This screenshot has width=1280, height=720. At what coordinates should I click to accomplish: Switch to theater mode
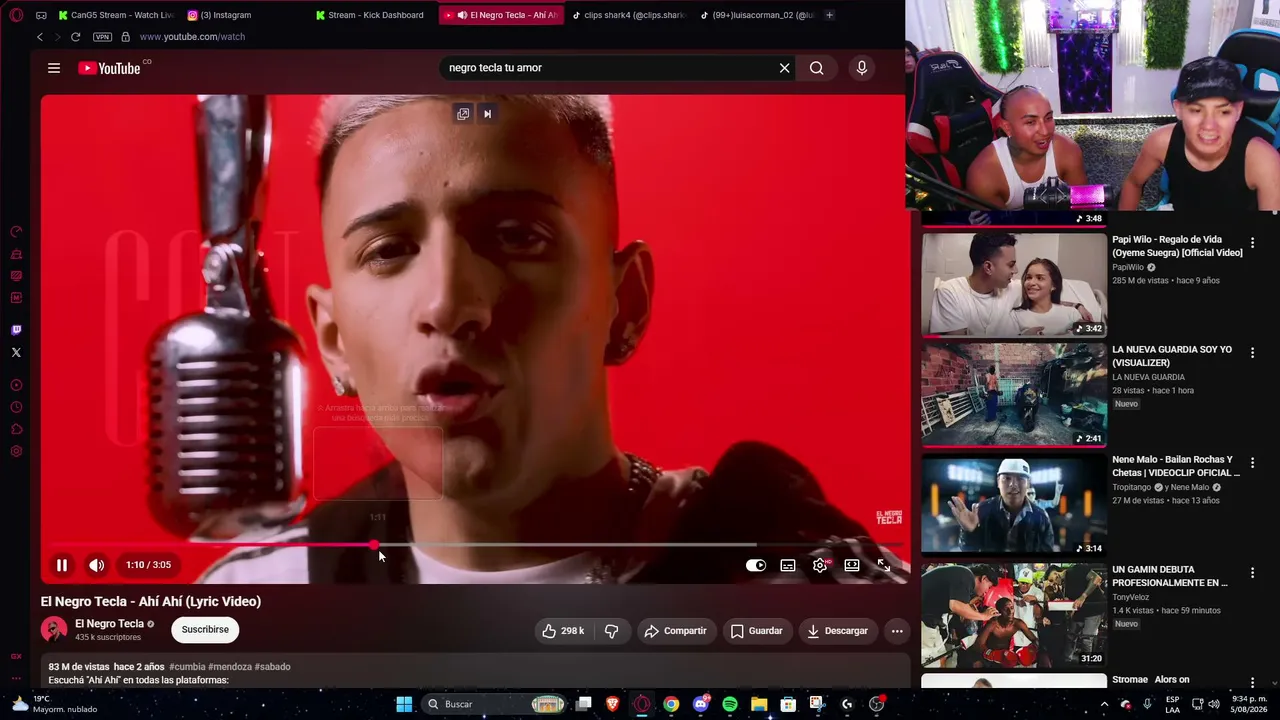(852, 565)
